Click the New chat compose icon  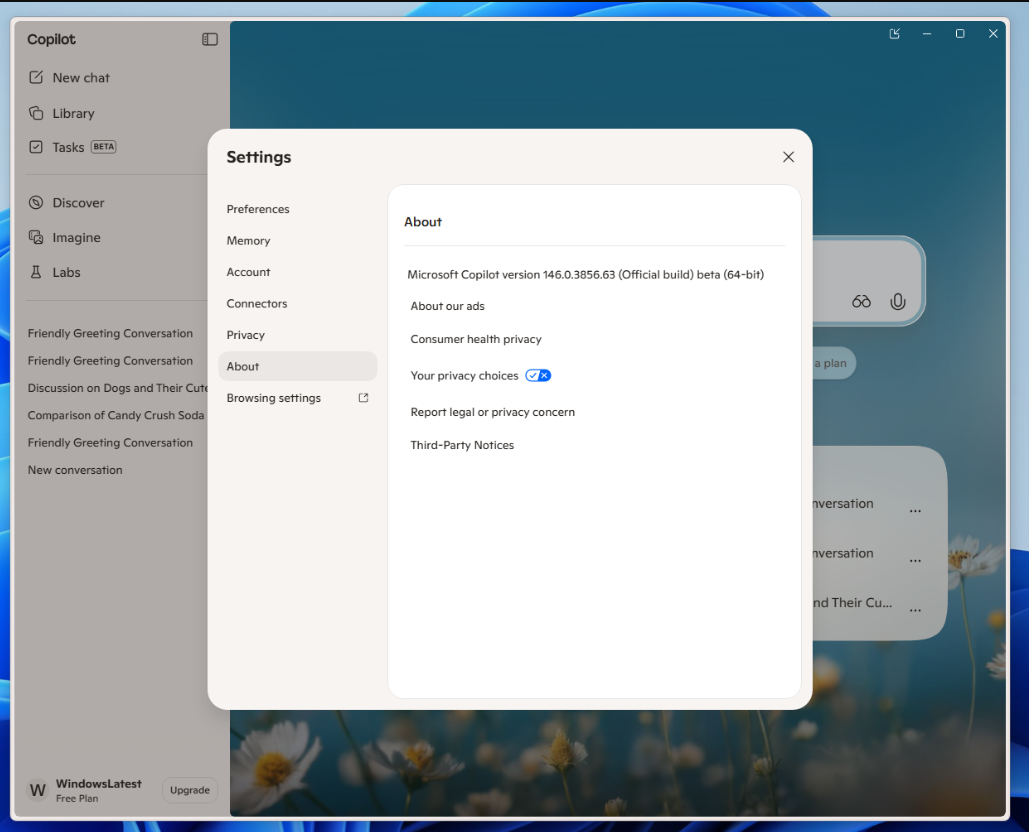coord(36,77)
